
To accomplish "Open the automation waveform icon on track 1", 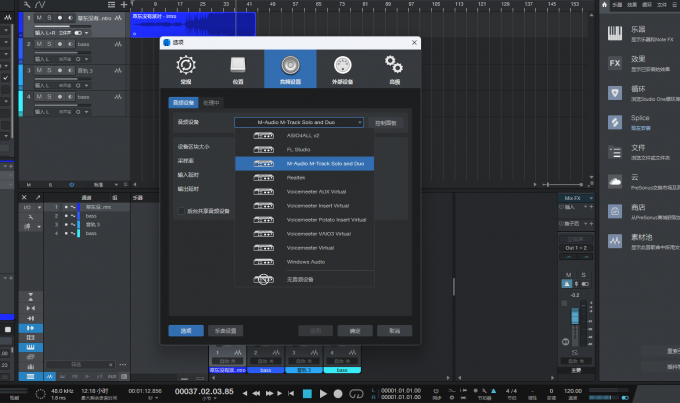I will tap(118, 18).
